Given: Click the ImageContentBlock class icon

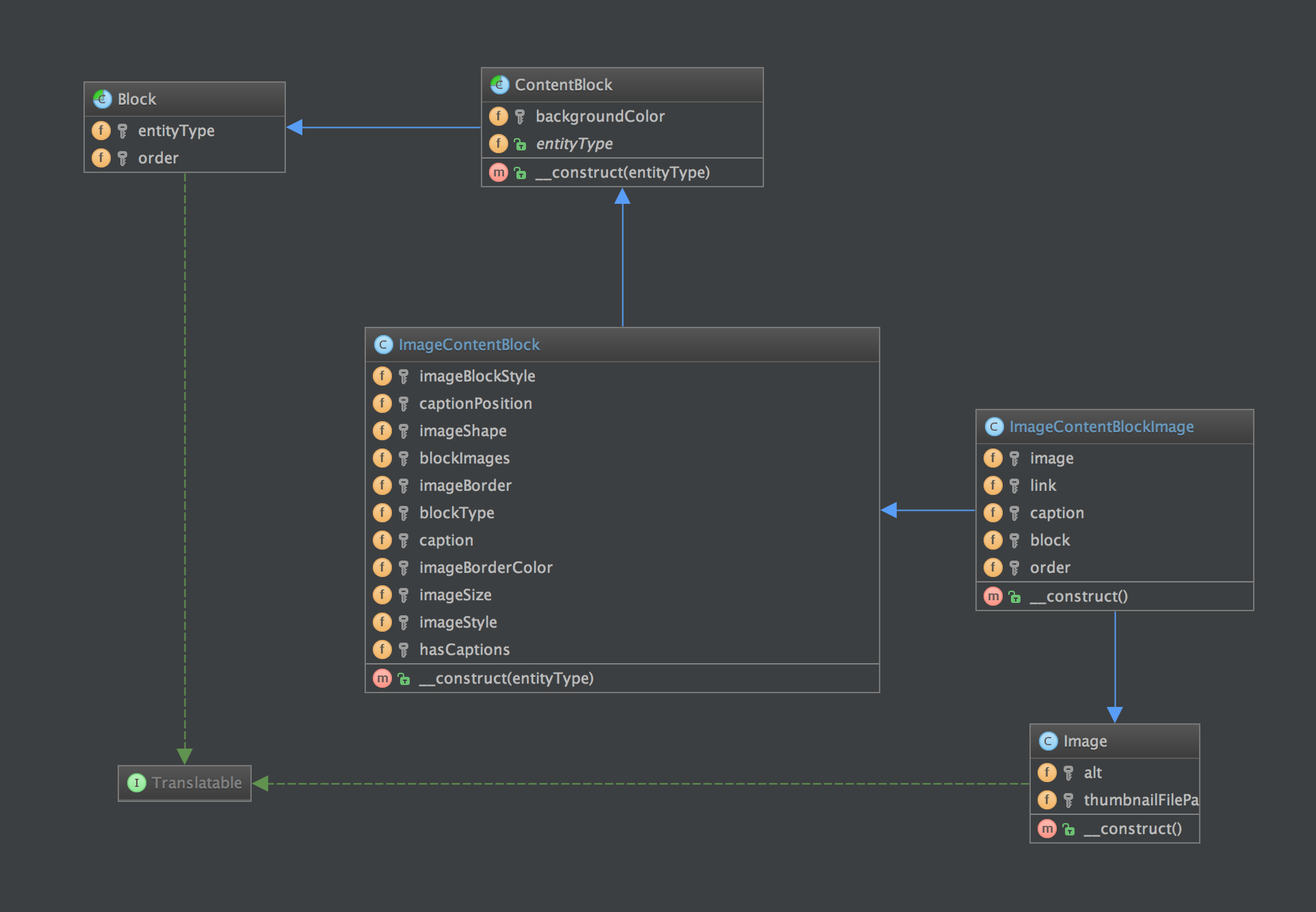Looking at the screenshot, I should (384, 345).
